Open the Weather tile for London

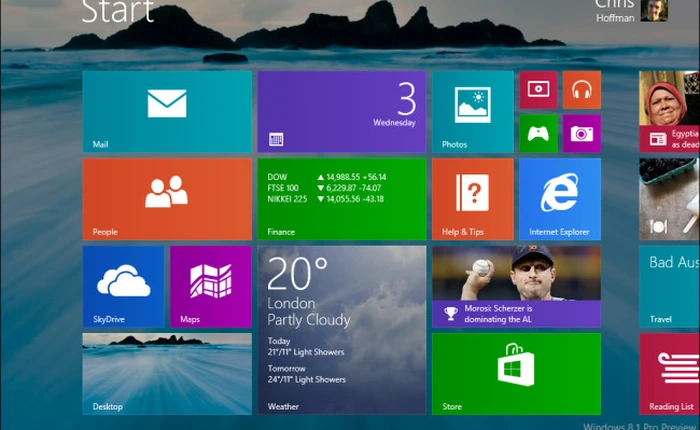point(342,330)
